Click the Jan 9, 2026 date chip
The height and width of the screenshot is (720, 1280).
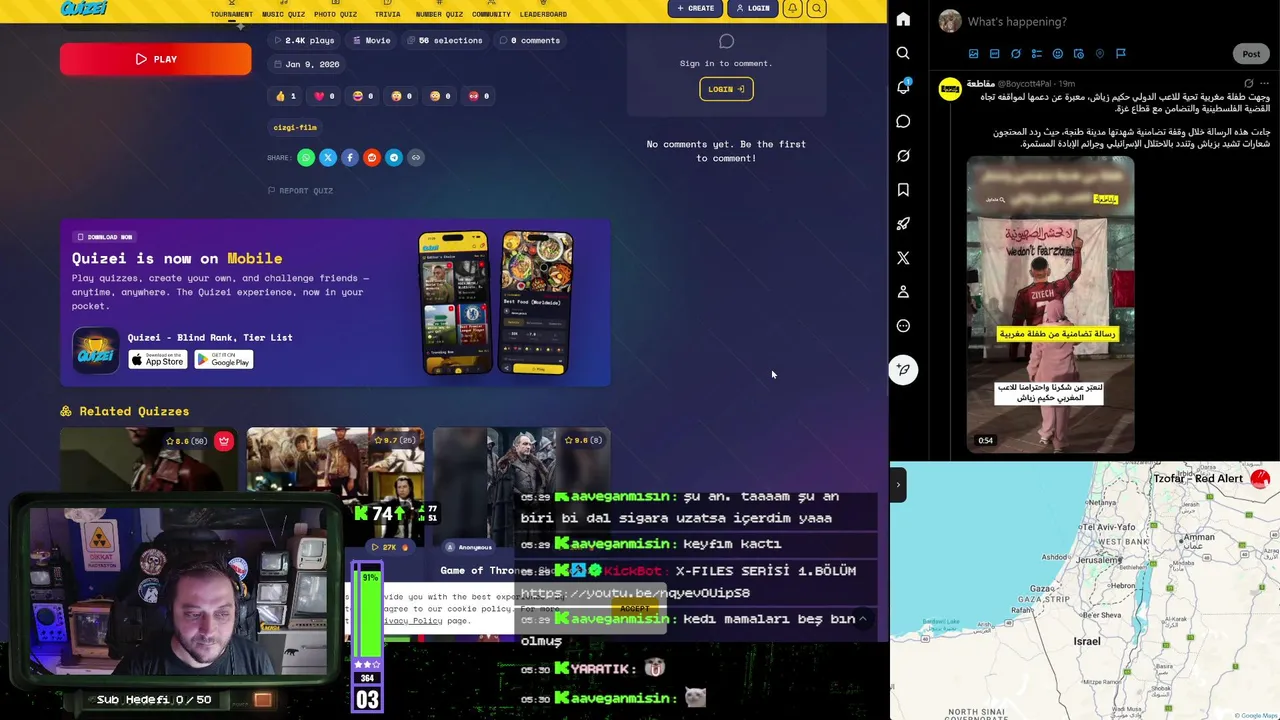click(x=306, y=64)
